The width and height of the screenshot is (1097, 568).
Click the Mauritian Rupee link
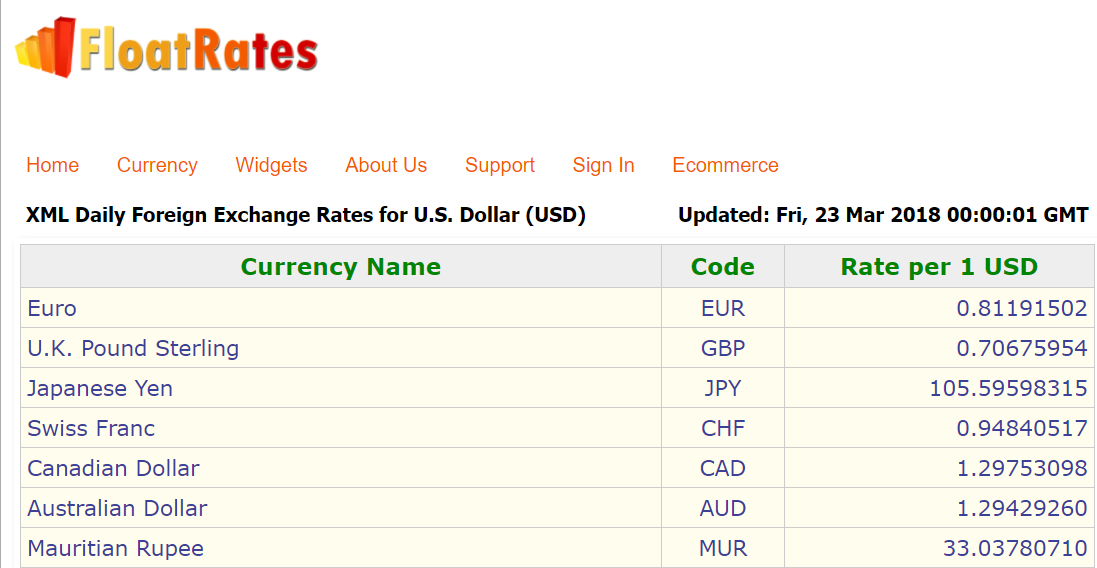(115, 548)
